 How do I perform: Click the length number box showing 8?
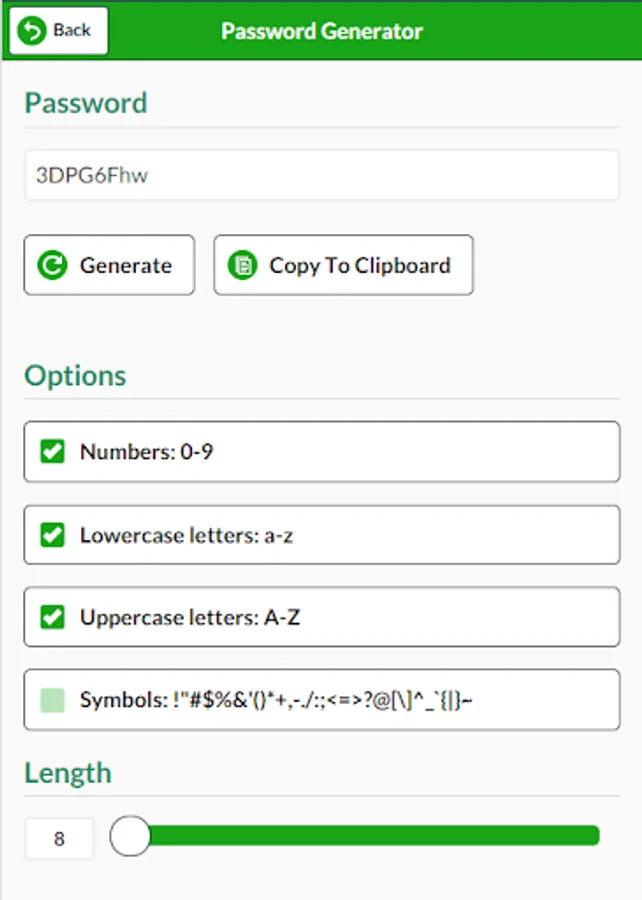tap(59, 839)
